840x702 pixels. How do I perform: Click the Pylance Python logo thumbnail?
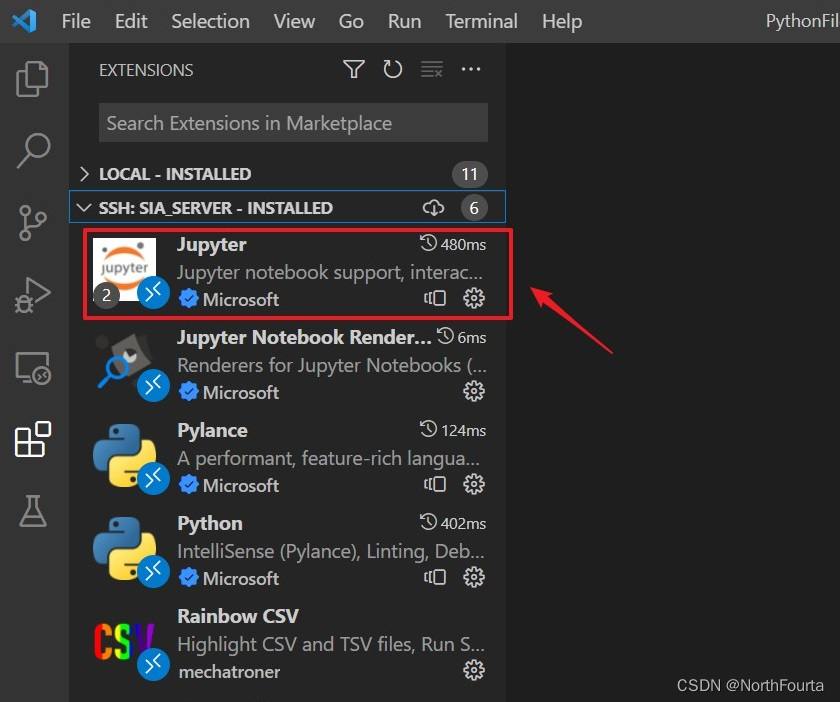tap(124, 455)
